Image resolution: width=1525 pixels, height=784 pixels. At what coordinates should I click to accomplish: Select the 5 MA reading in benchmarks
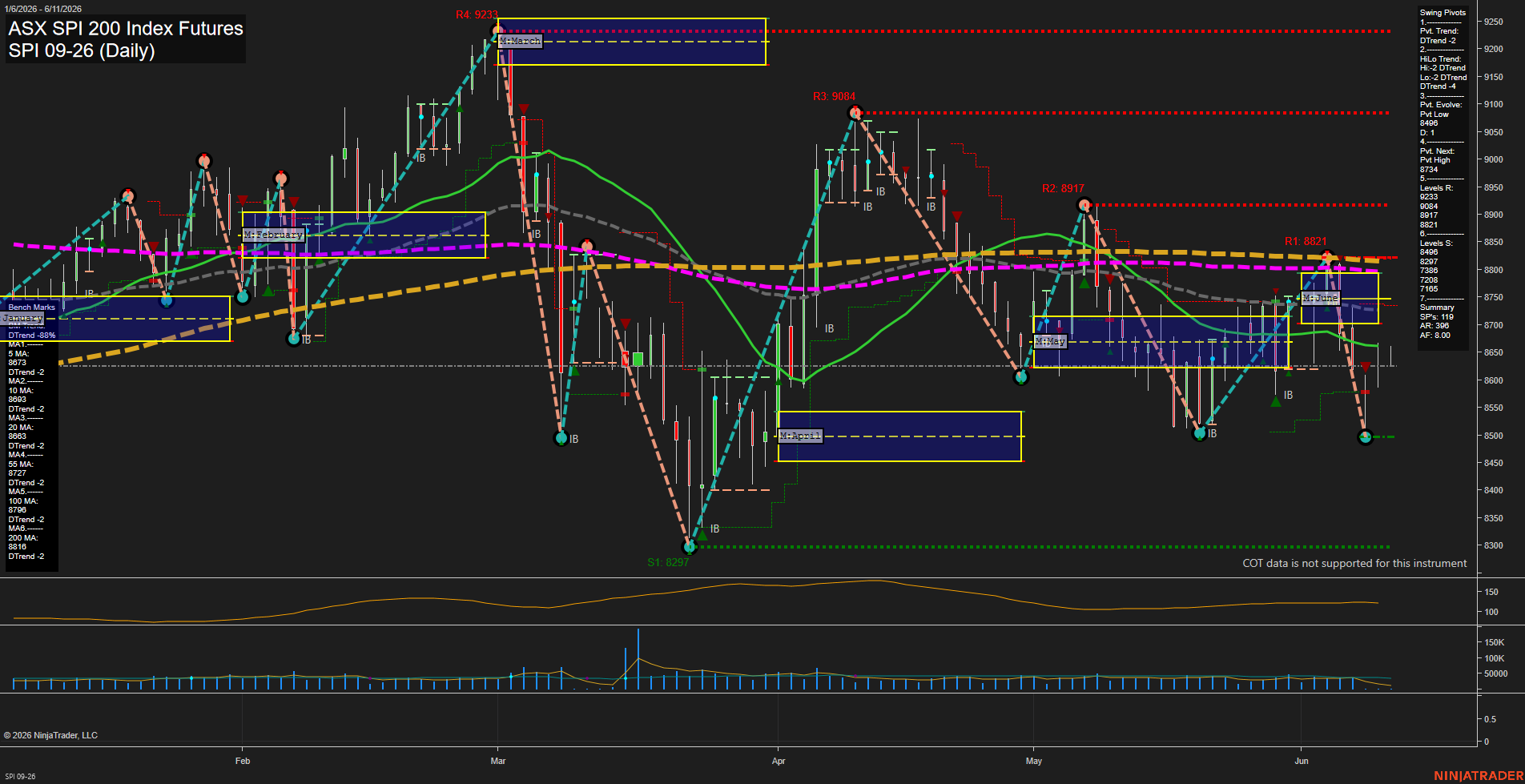coord(18,358)
